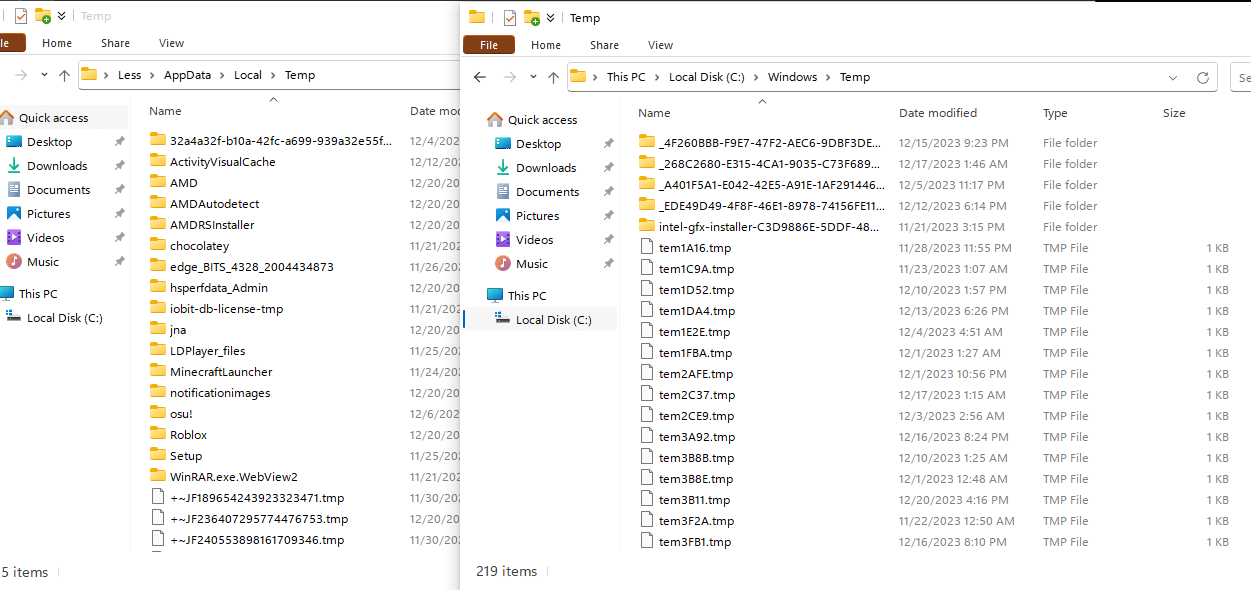Select folder icon of intel-gfx-installer in right window
The width and height of the screenshot is (1251, 590).
[647, 227]
